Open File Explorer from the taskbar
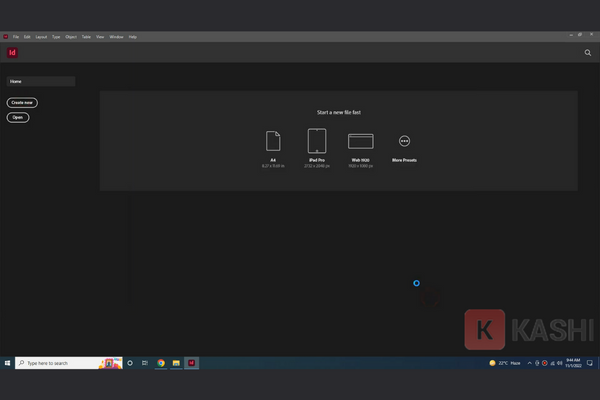This screenshot has width=600, height=400. tap(176, 363)
